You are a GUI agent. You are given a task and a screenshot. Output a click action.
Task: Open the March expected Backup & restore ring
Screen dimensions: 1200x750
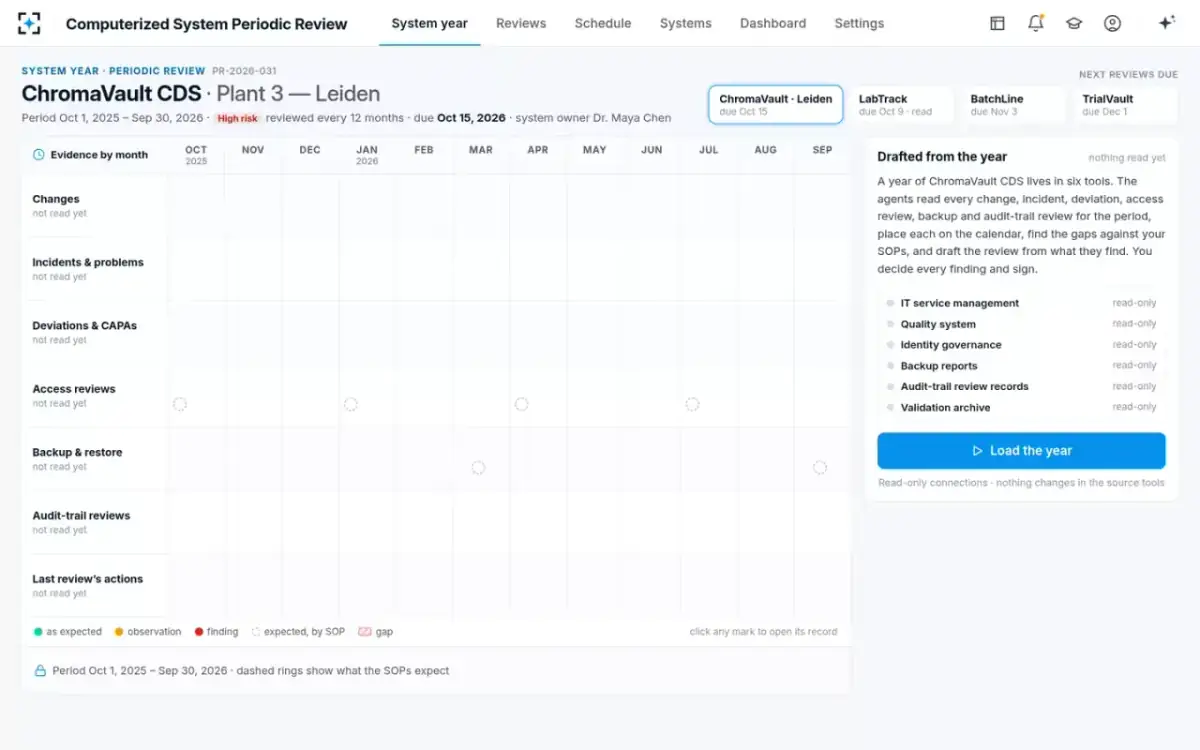pos(478,467)
